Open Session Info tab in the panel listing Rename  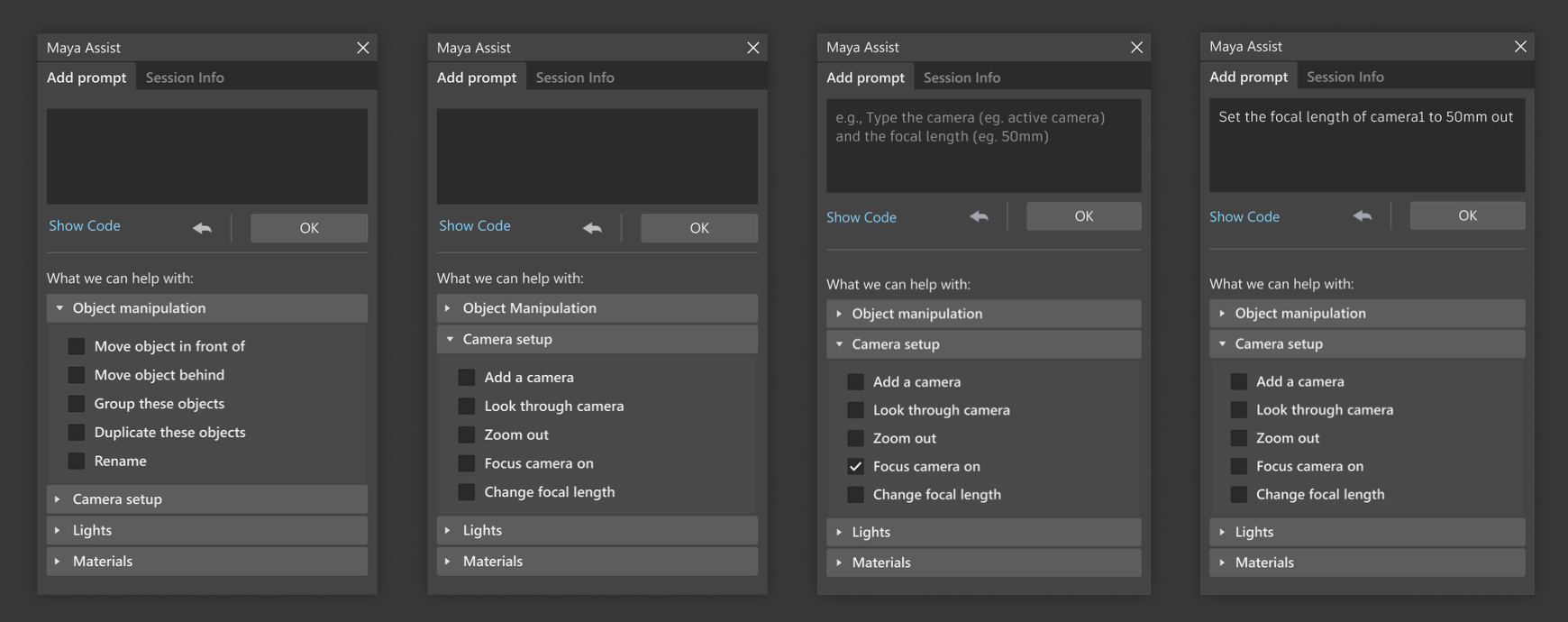click(185, 78)
